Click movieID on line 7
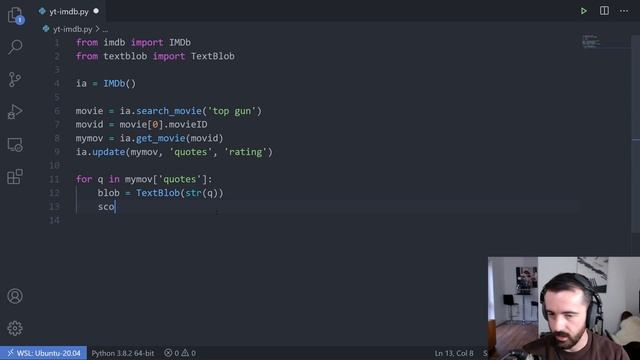Viewport: 640px width, 360px height. (x=188, y=124)
